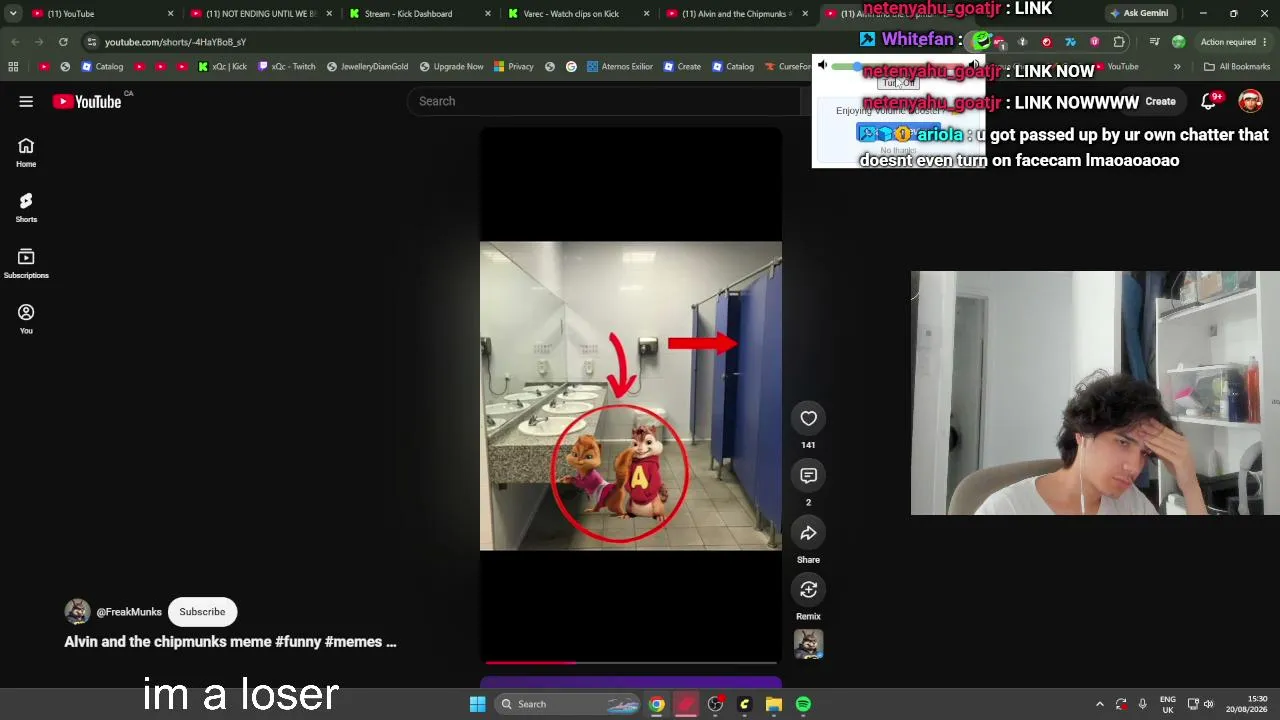The width and height of the screenshot is (1280, 720).
Task: Open File Explorer from the taskbar
Action: pyautogui.click(x=774, y=704)
